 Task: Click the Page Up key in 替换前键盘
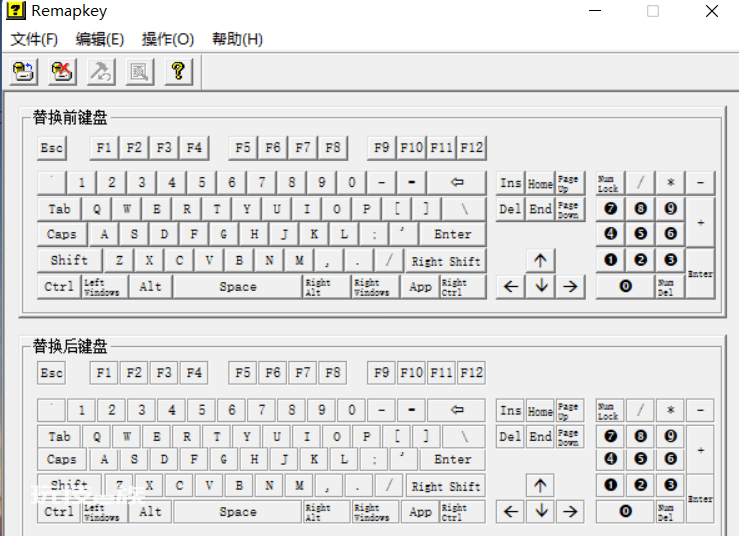(570, 183)
